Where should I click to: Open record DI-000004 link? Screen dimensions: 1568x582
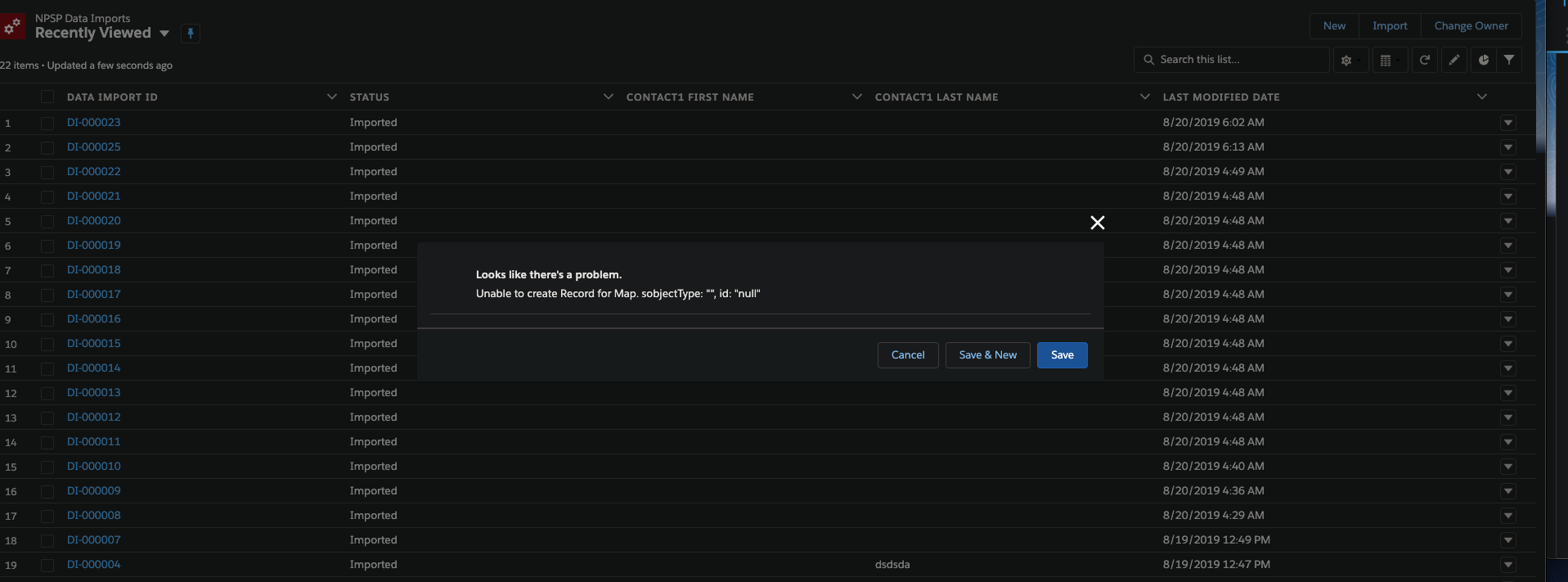(94, 564)
